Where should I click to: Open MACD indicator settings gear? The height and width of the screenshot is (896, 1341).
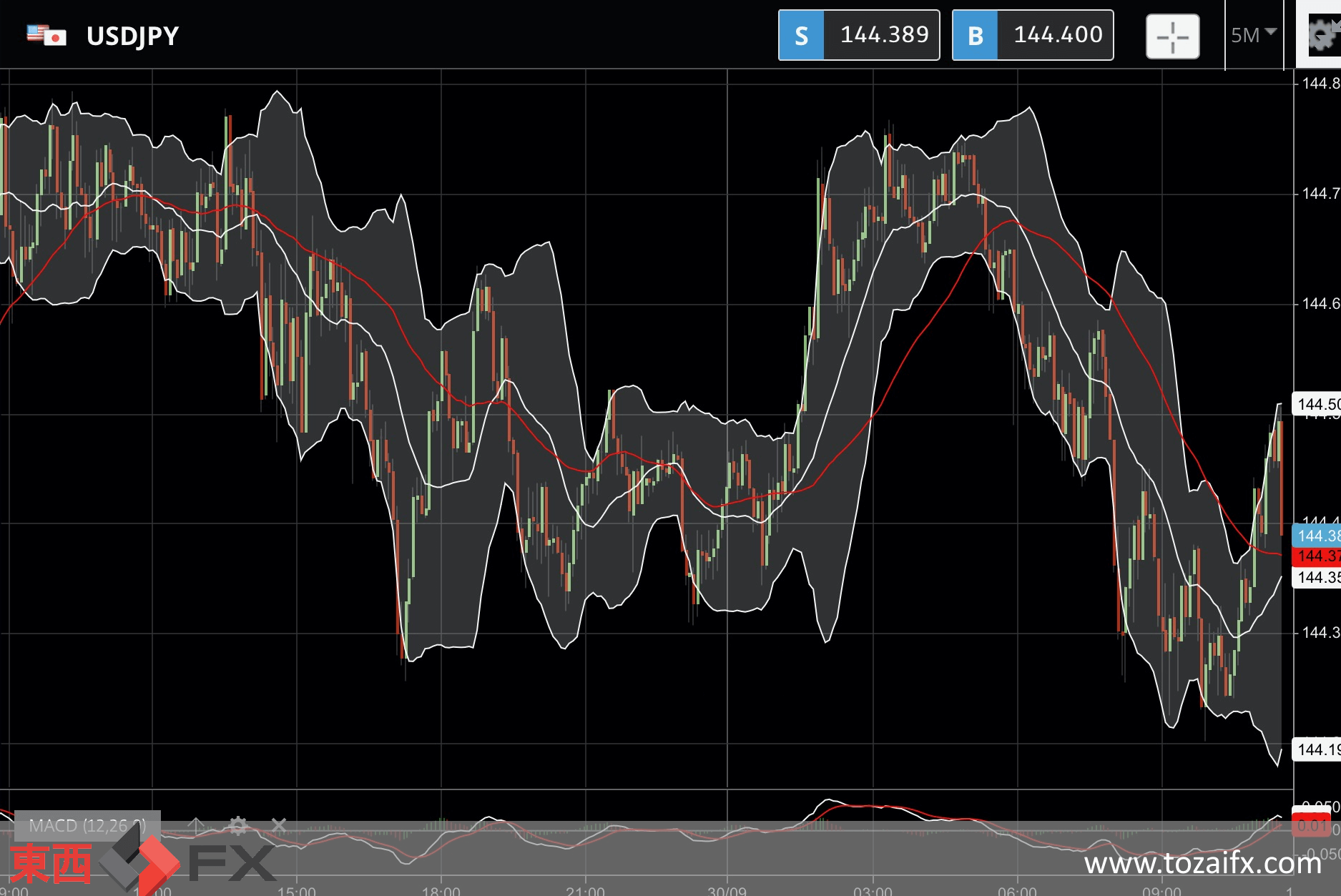pos(238,826)
